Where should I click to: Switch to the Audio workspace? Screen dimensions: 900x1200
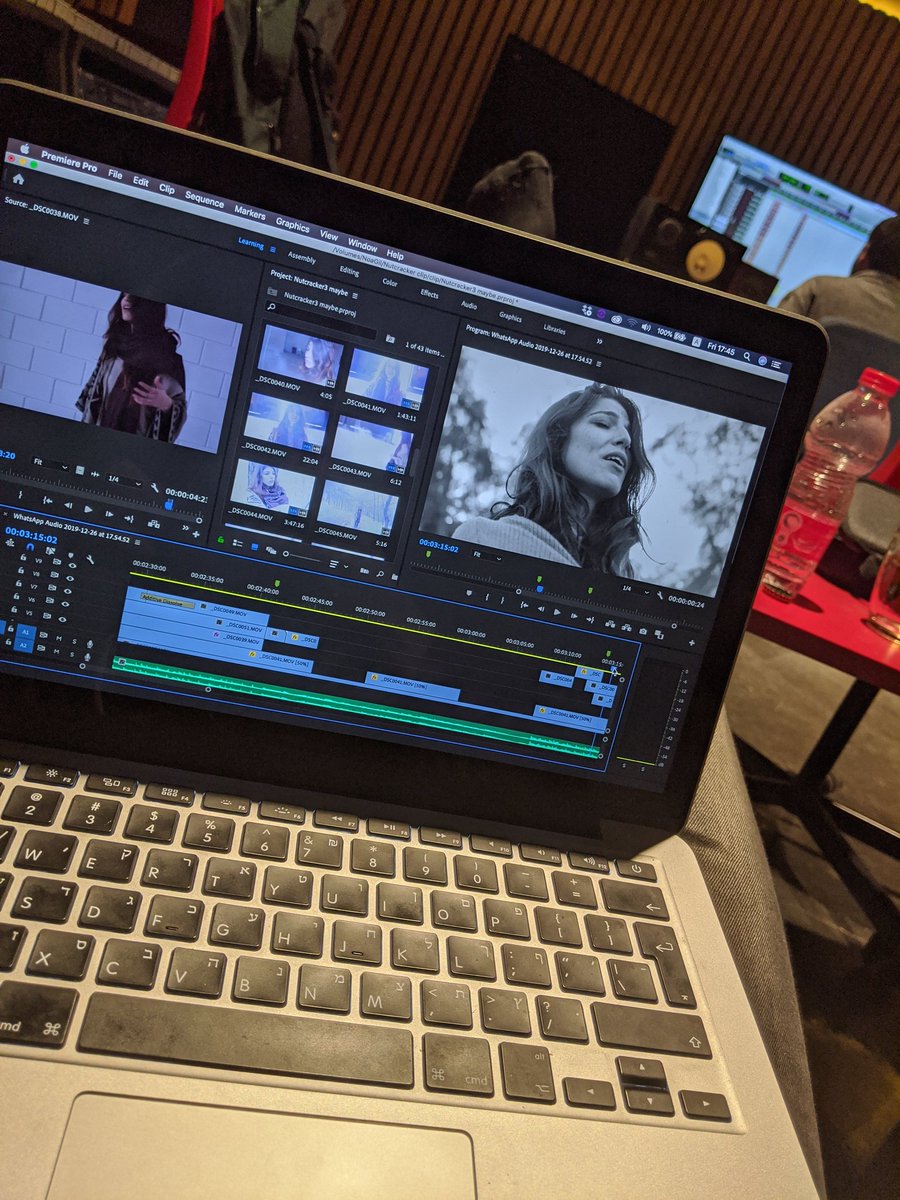coord(469,305)
